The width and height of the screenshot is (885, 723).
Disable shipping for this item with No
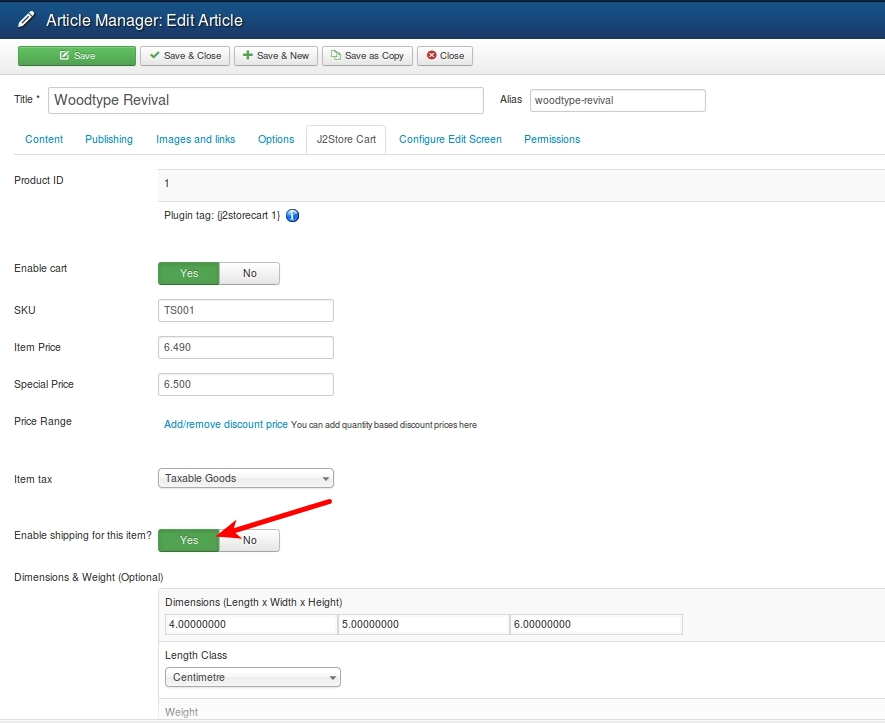tap(249, 540)
